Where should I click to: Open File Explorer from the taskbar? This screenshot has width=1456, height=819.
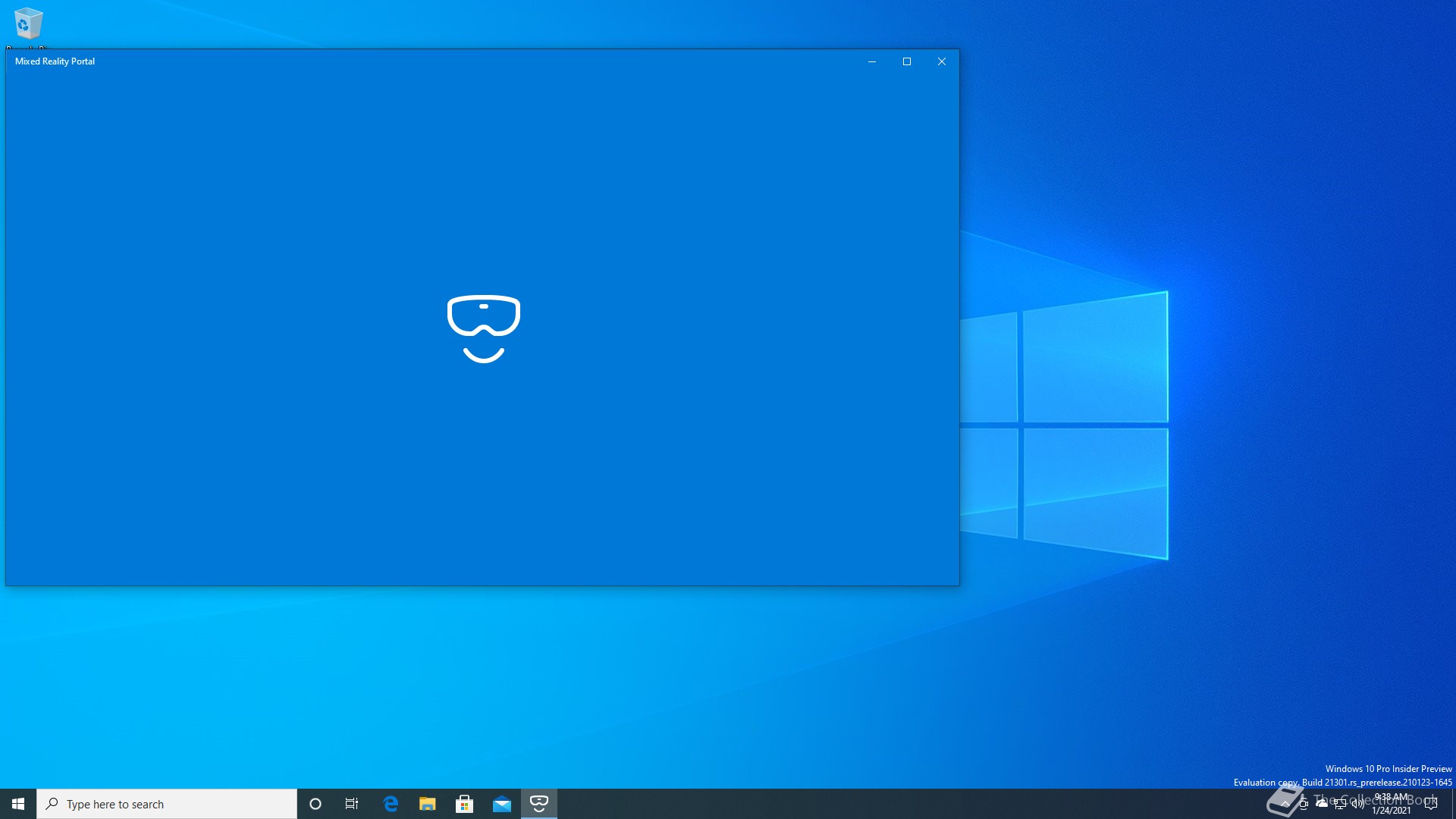pyautogui.click(x=428, y=804)
